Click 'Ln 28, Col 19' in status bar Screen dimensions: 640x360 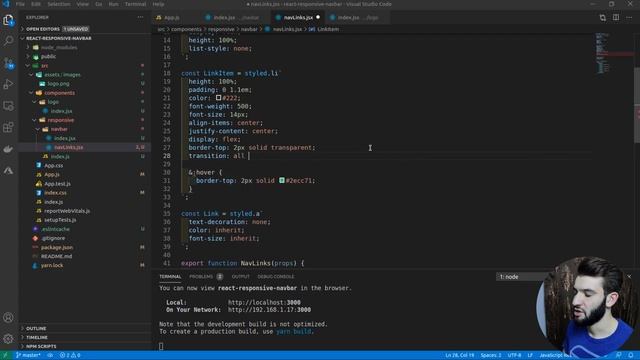coord(459,355)
